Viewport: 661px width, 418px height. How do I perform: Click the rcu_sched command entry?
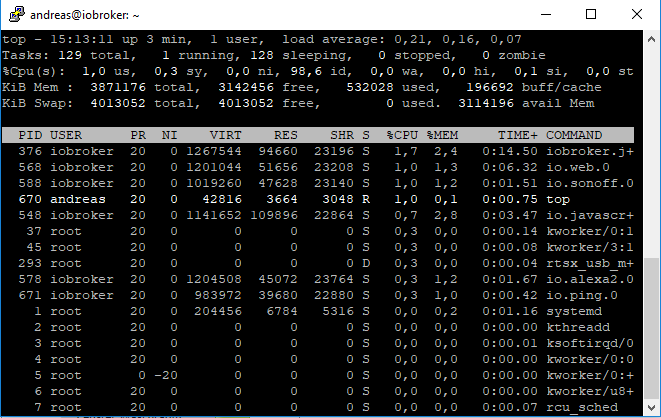click(x=582, y=407)
